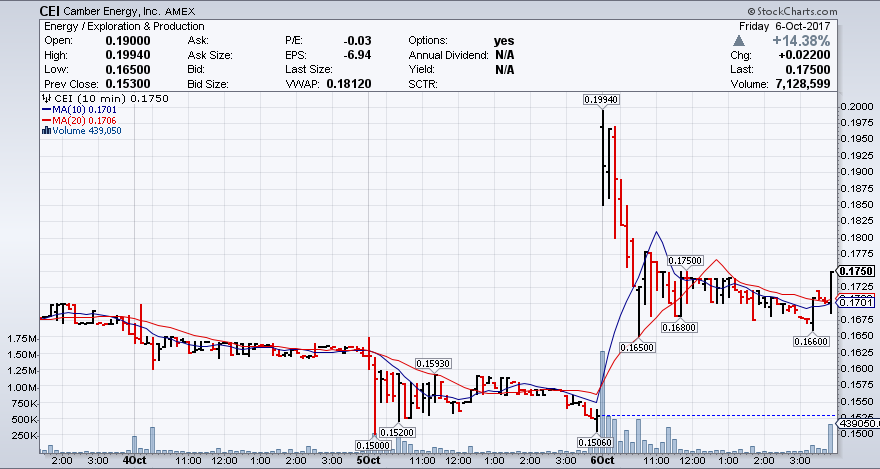Select the 0.16500 price annotation label
Image resolution: width=880 pixels, height=469 pixels.
tap(636, 347)
